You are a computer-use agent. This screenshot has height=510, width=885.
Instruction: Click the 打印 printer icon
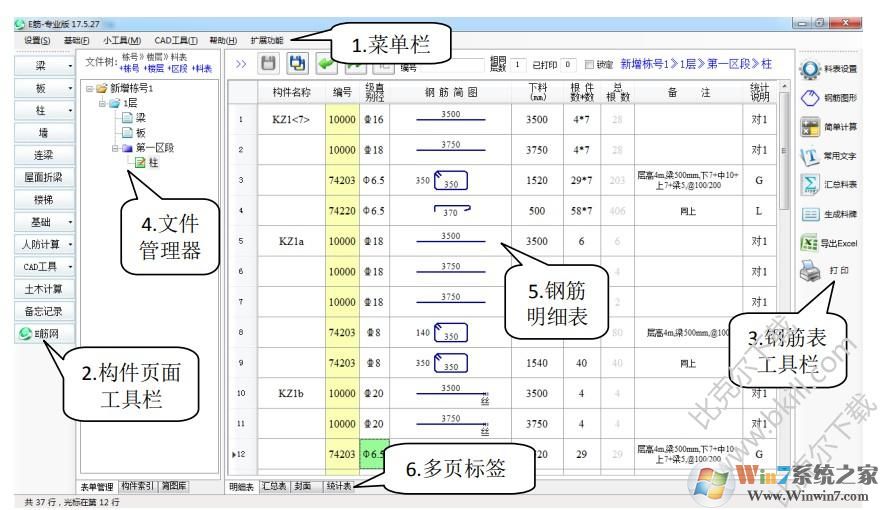point(810,271)
